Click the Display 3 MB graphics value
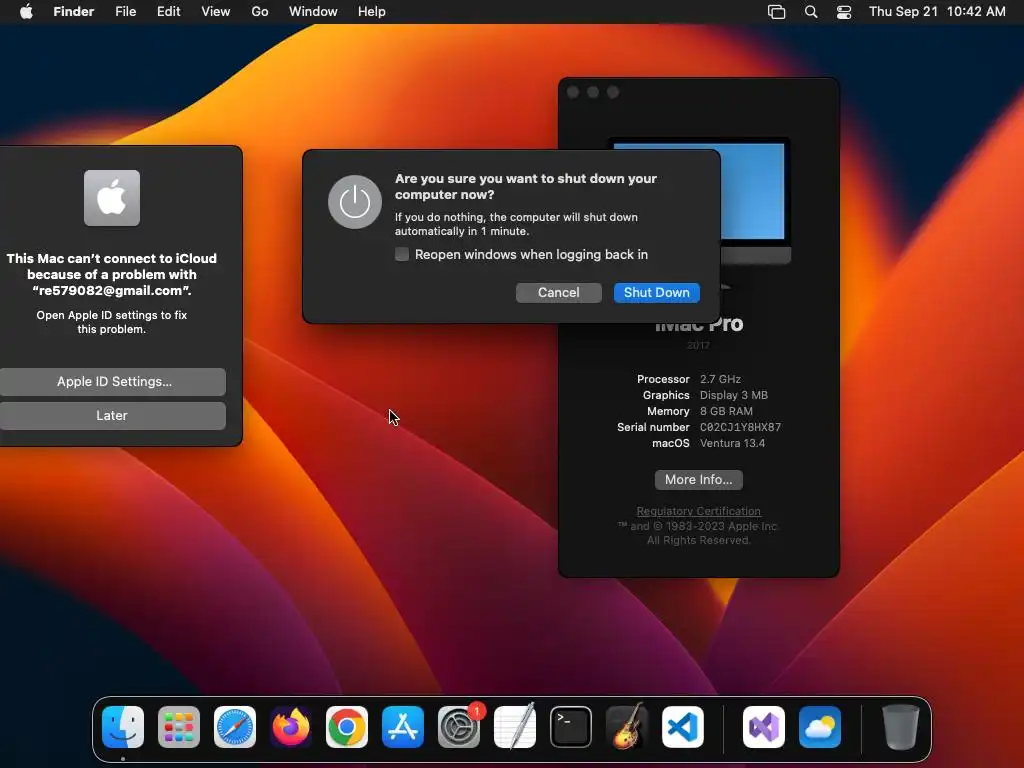The height and width of the screenshot is (768, 1024). (733, 395)
